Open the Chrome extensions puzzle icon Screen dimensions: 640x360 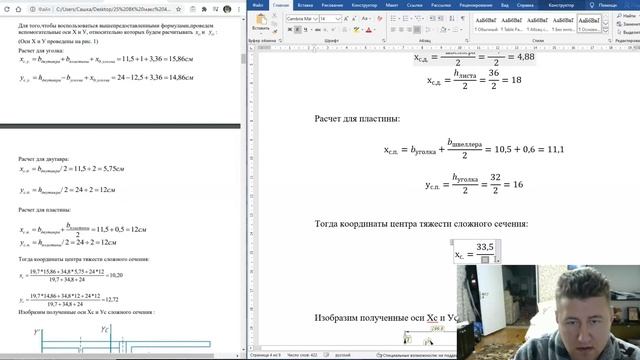pos(204,9)
